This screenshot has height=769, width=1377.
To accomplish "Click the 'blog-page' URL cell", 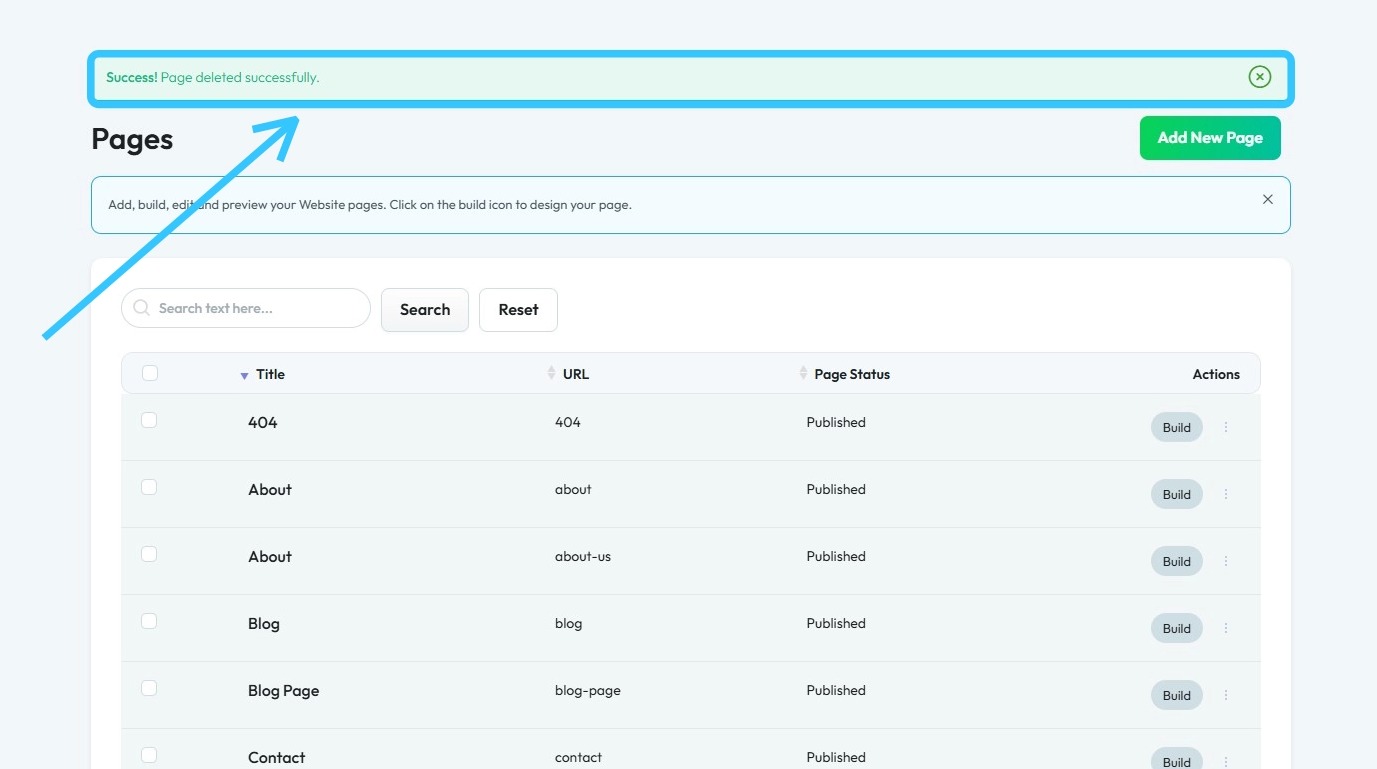I will pyautogui.click(x=588, y=690).
